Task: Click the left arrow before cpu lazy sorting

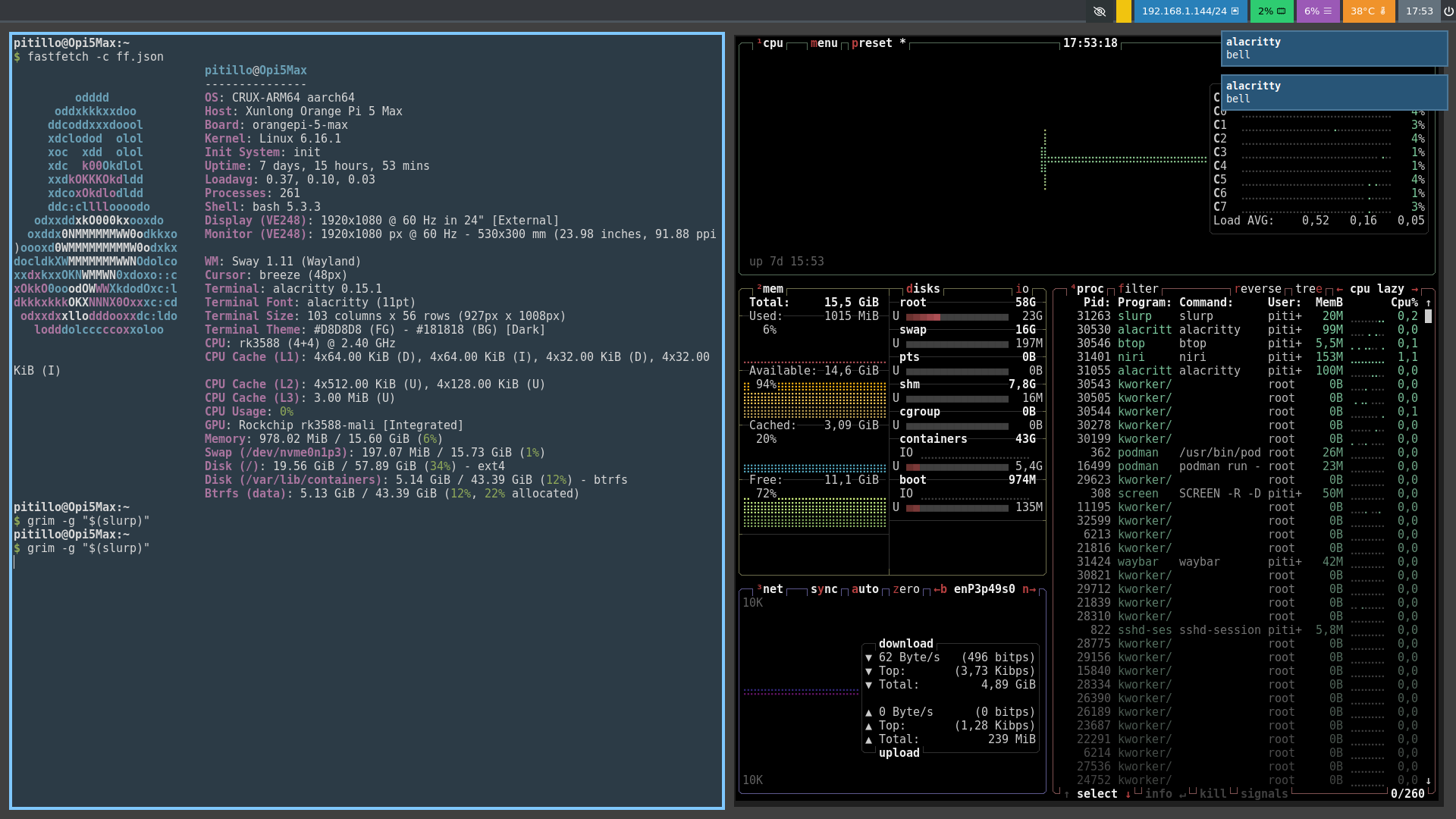Action: [1340, 289]
